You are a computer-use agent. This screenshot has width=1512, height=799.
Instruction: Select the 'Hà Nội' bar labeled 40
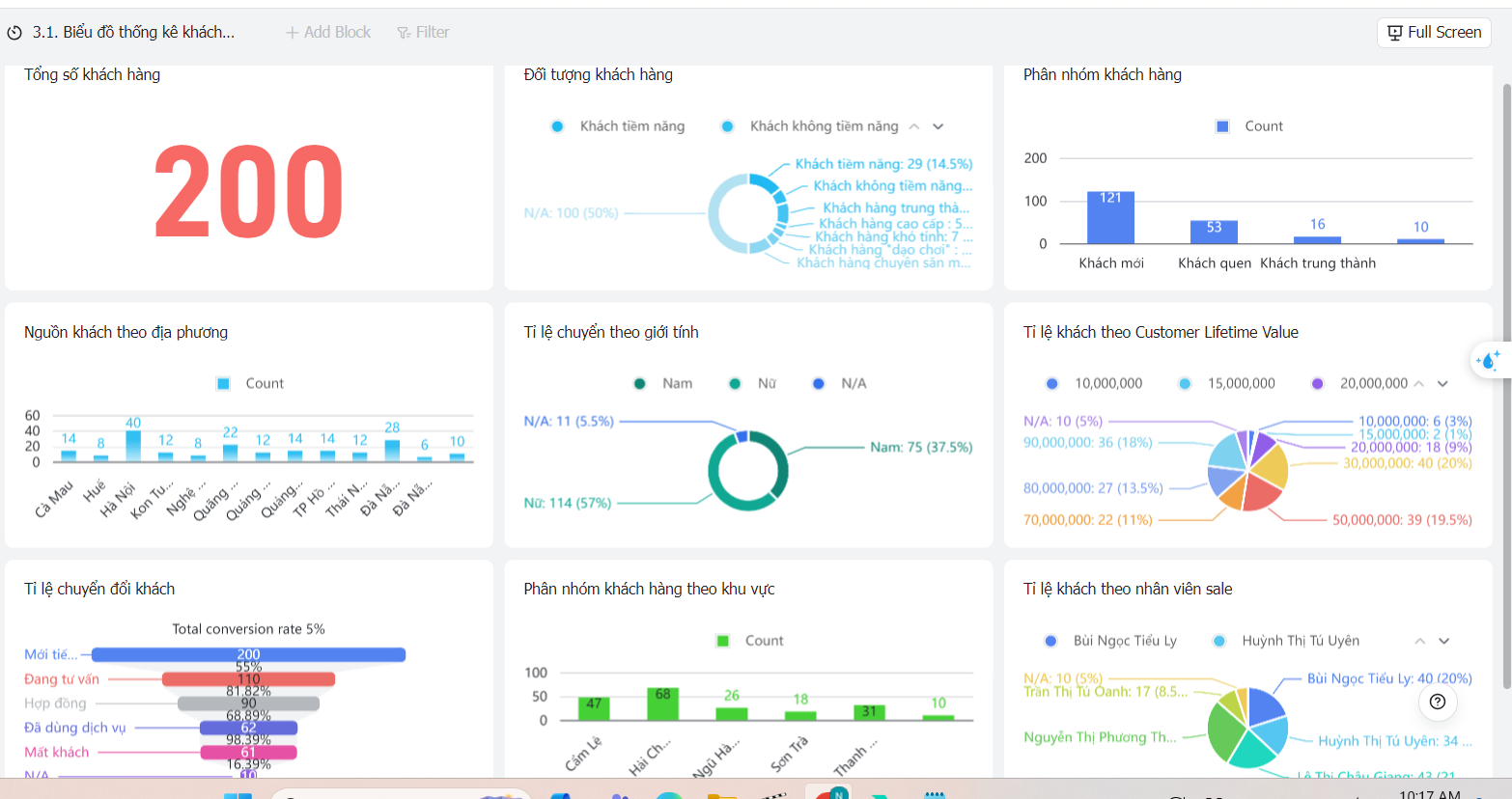click(x=133, y=446)
